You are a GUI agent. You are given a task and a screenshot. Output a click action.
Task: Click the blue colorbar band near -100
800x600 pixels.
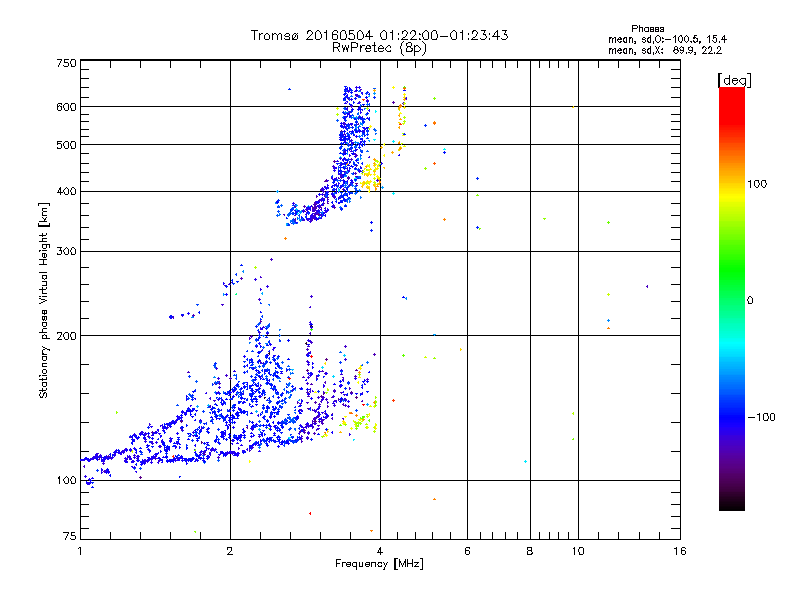[x=732, y=419]
